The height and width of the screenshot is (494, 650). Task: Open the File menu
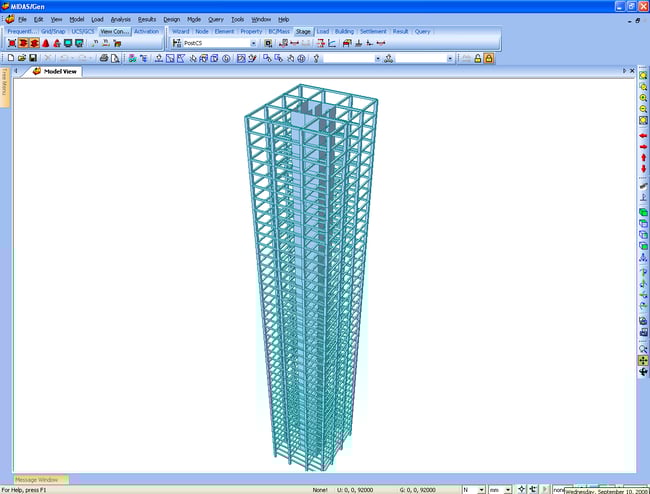tap(22, 19)
